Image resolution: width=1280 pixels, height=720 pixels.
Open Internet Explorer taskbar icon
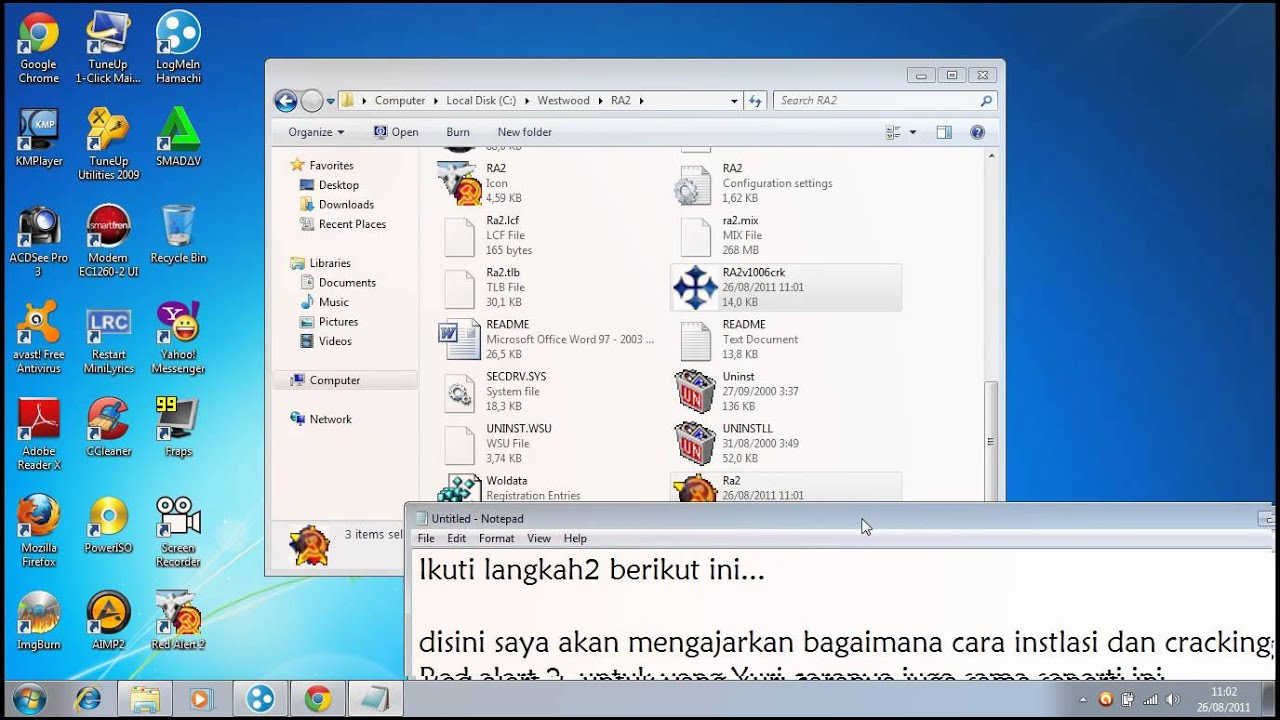(x=87, y=698)
